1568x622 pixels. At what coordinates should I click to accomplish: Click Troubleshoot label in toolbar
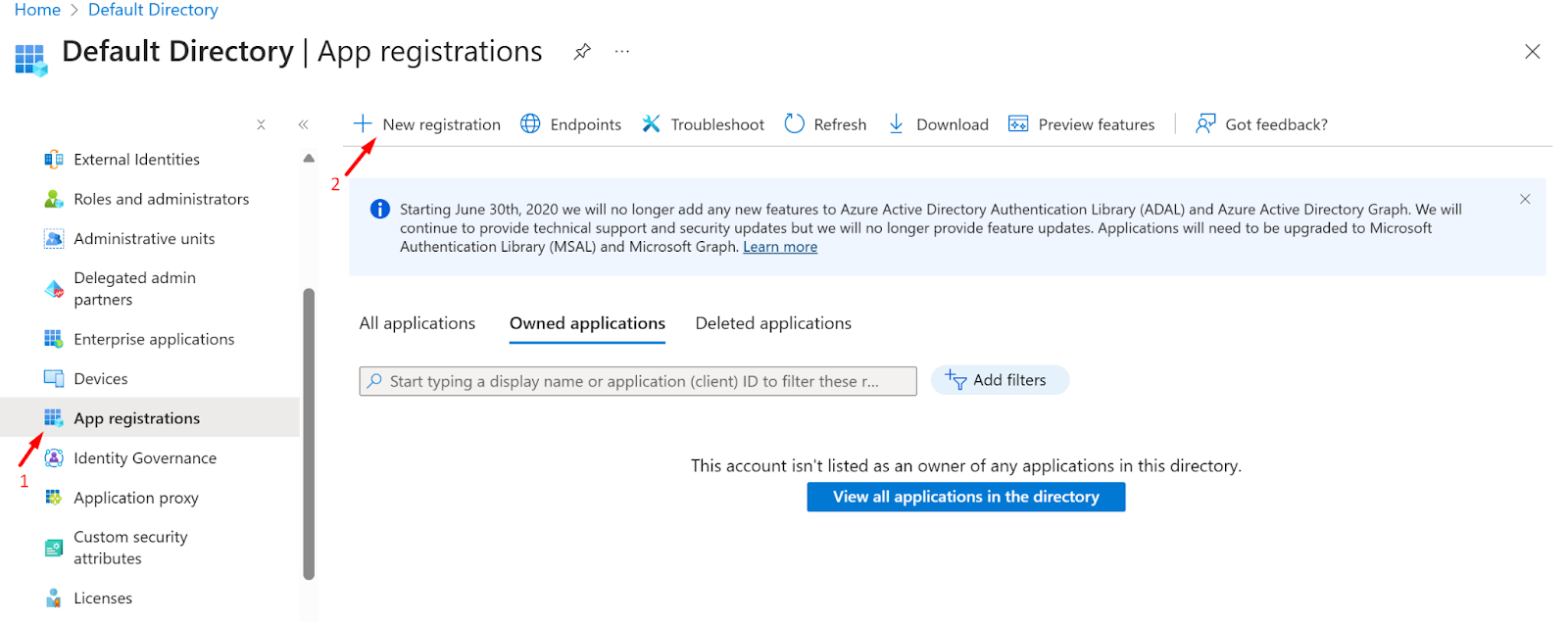pyautogui.click(x=717, y=124)
